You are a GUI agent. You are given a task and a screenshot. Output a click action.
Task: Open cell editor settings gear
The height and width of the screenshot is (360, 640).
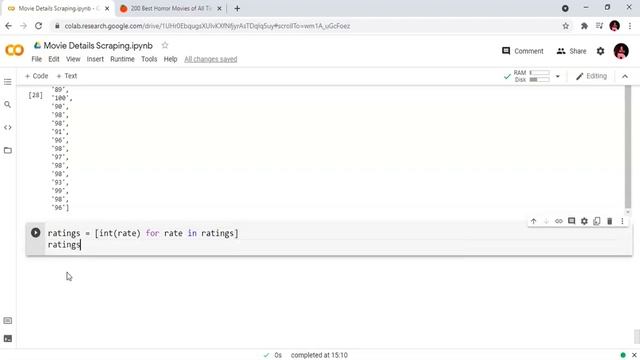584,221
